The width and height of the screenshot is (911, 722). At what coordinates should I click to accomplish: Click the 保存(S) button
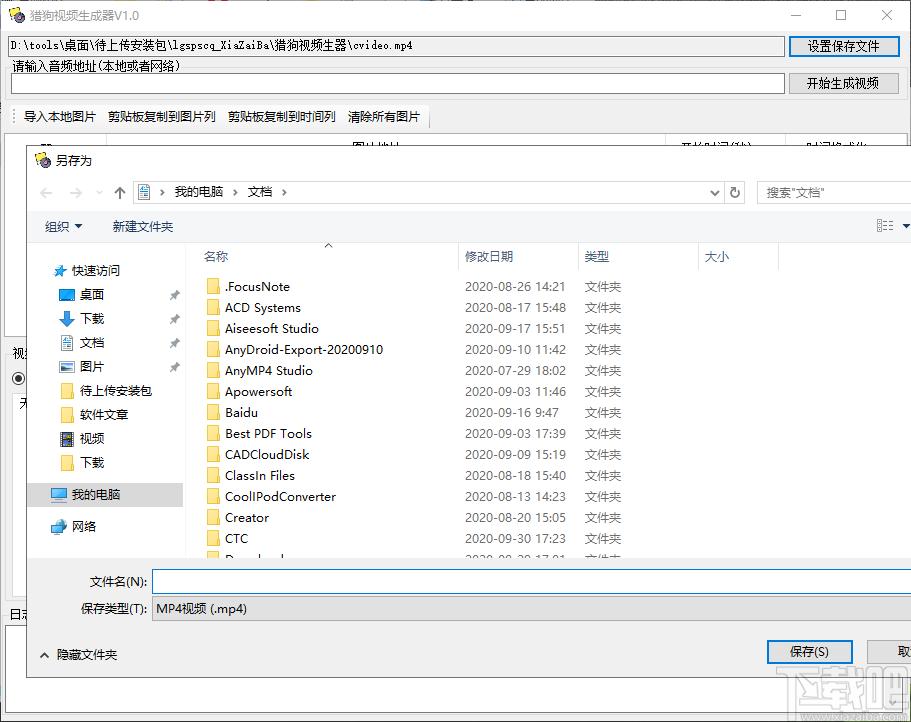(x=809, y=652)
